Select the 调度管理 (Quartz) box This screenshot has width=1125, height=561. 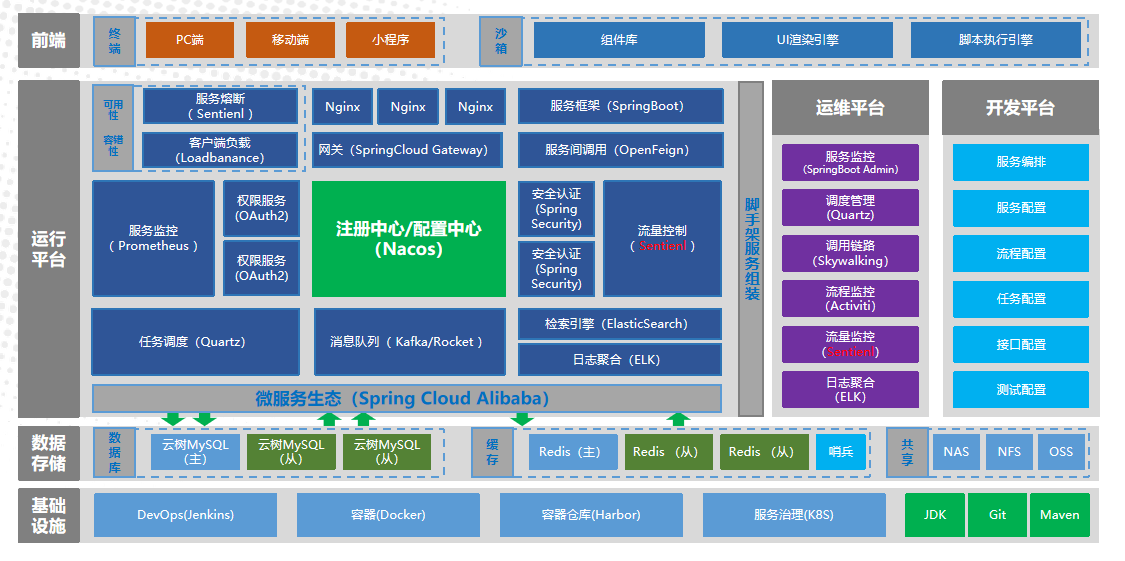click(x=850, y=208)
